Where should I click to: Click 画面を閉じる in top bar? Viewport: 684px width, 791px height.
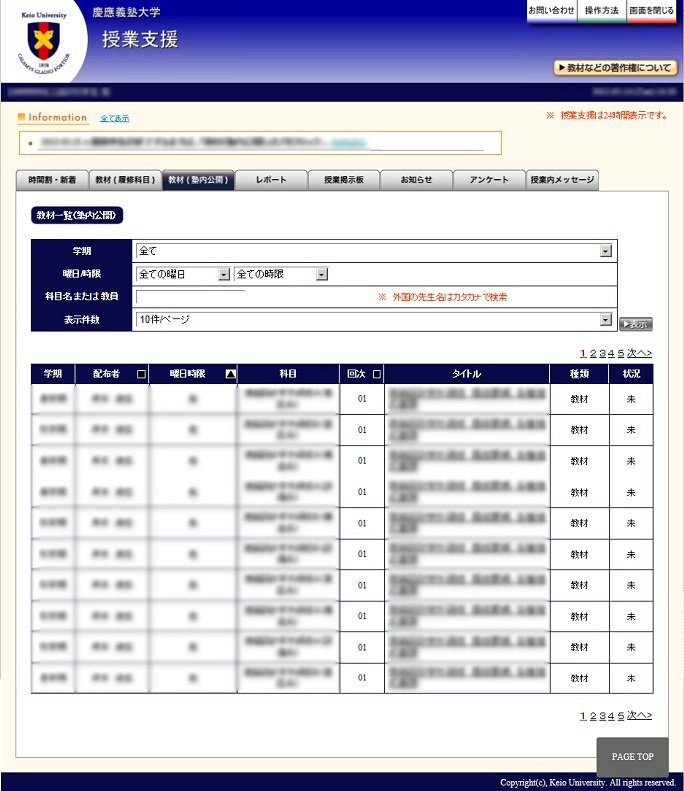(x=652, y=10)
